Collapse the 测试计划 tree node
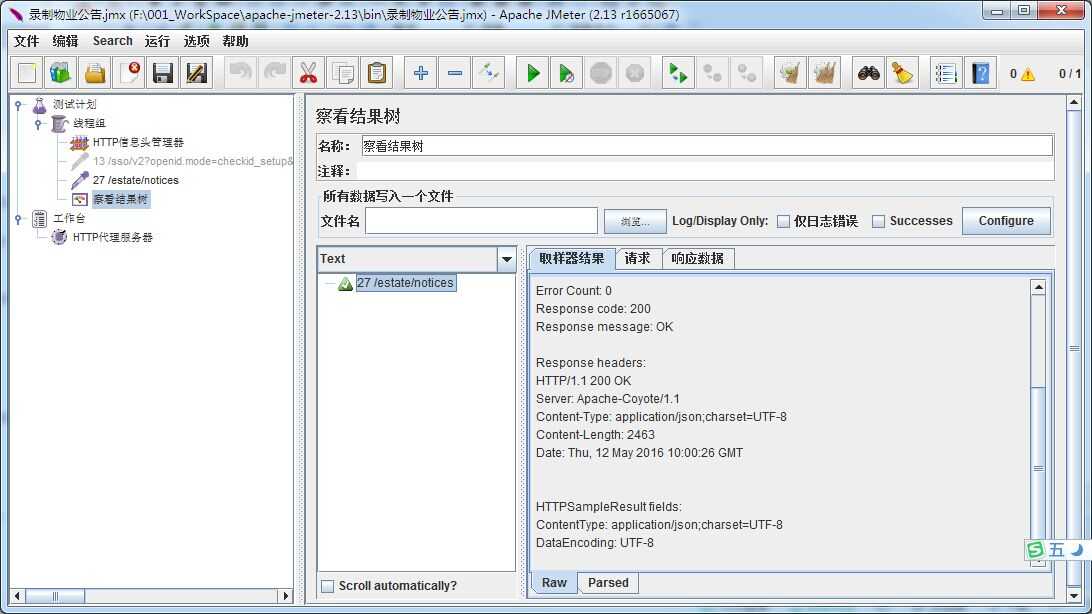Image resolution: width=1092 pixels, height=614 pixels. click(x=19, y=104)
